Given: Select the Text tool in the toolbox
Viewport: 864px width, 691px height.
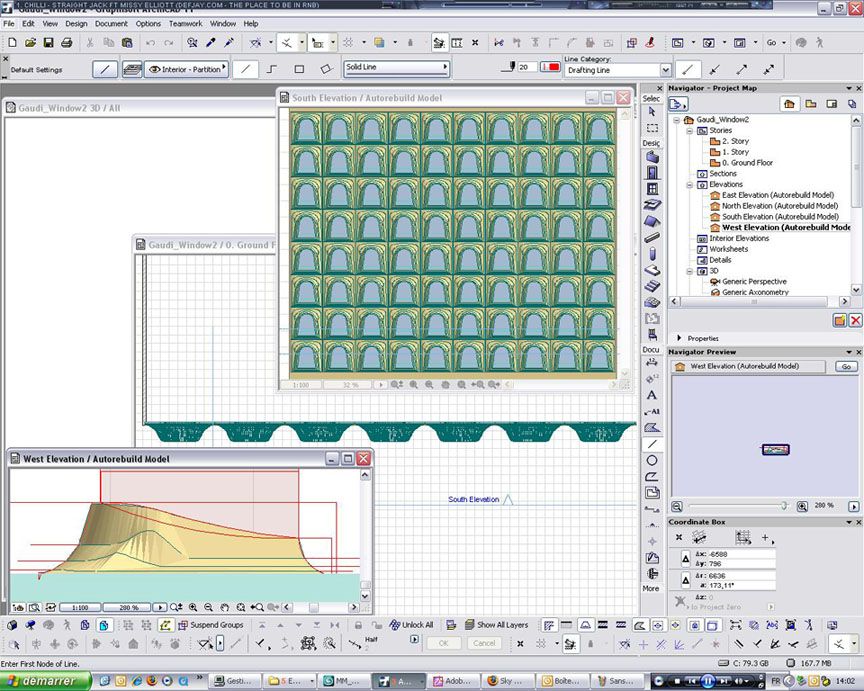Looking at the screenshot, I should 652,395.
